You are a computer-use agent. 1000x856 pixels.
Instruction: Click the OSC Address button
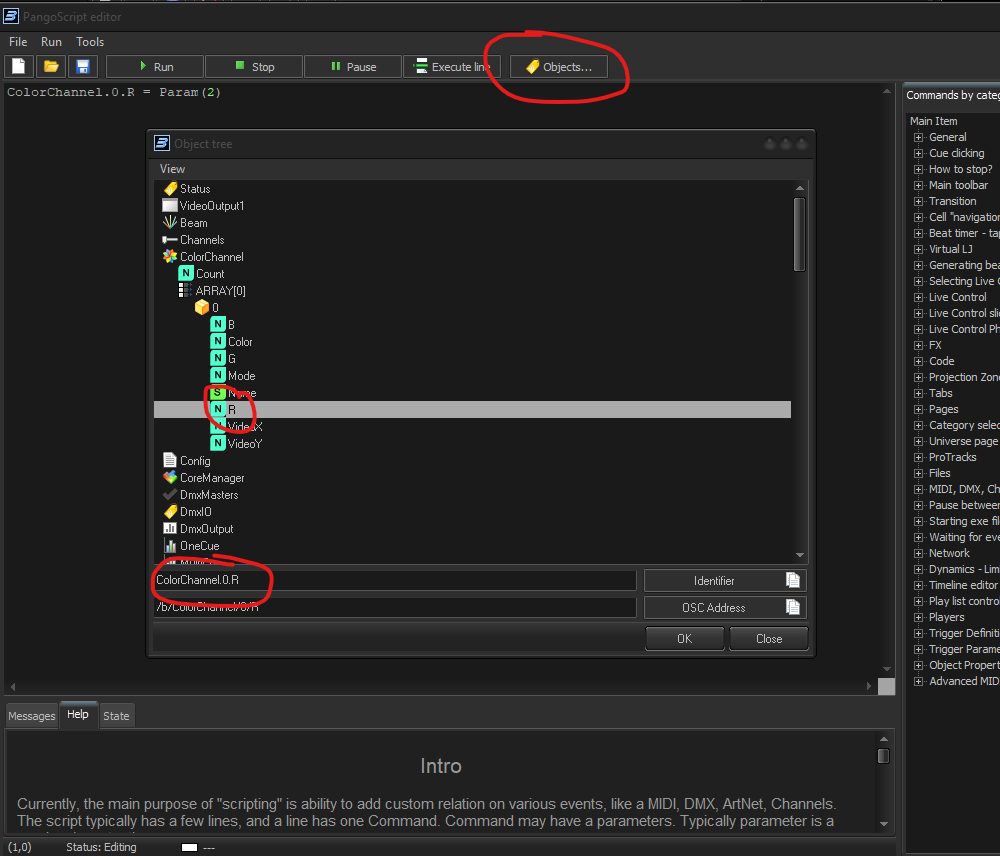(725, 608)
